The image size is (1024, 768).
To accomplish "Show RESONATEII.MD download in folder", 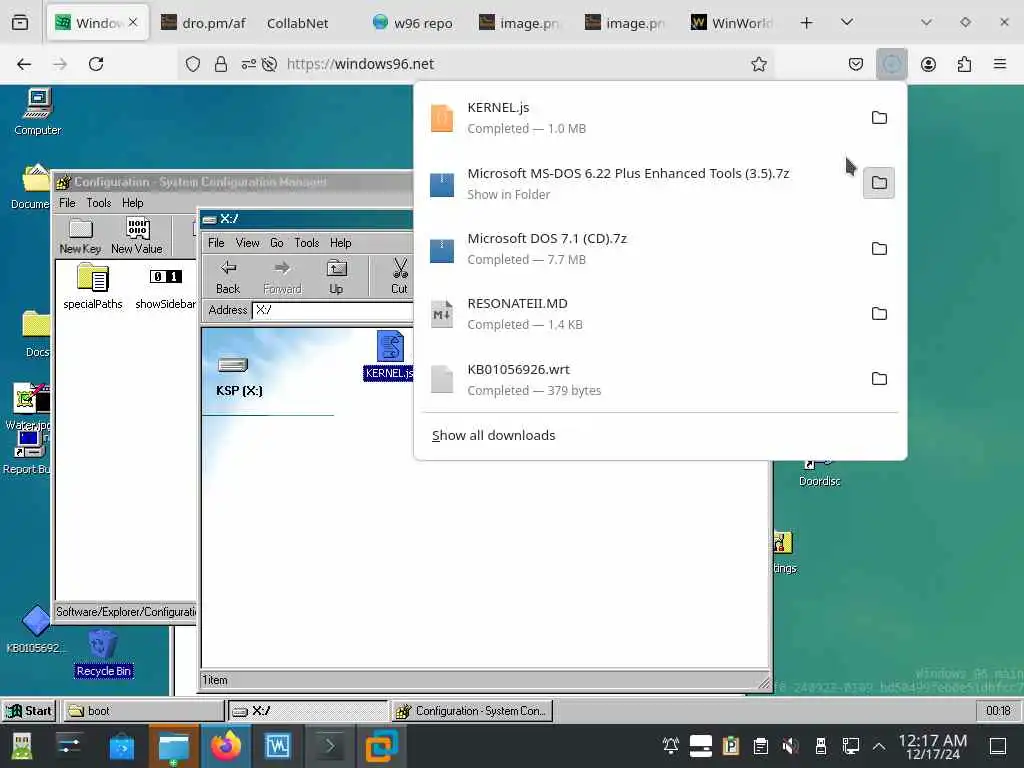I will point(879,314).
